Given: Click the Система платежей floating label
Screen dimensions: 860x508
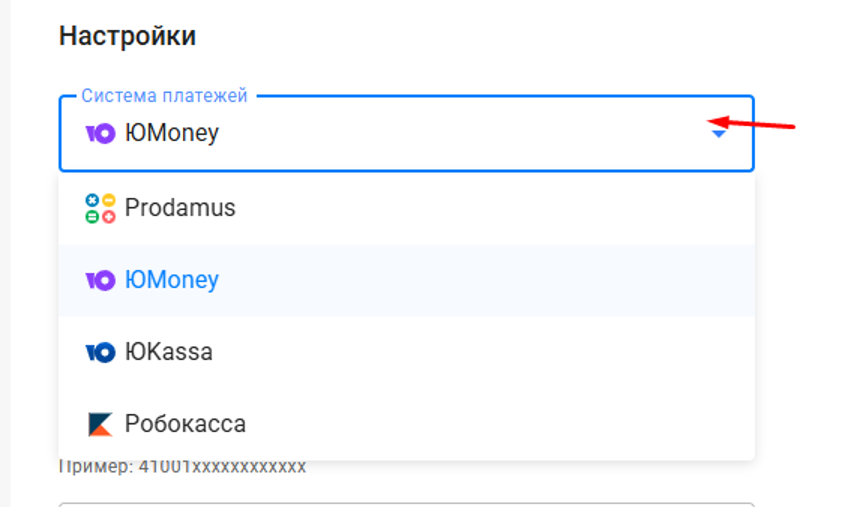Looking at the screenshot, I should [x=165, y=95].
